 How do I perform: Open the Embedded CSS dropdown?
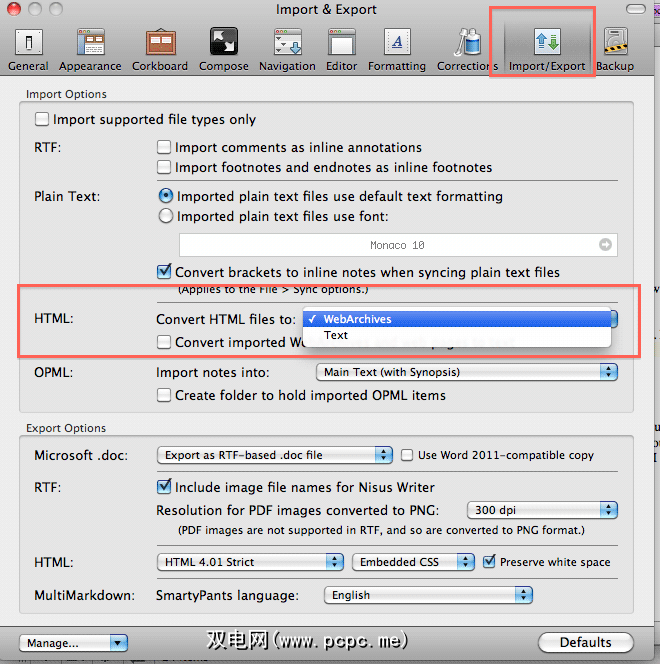click(413, 562)
